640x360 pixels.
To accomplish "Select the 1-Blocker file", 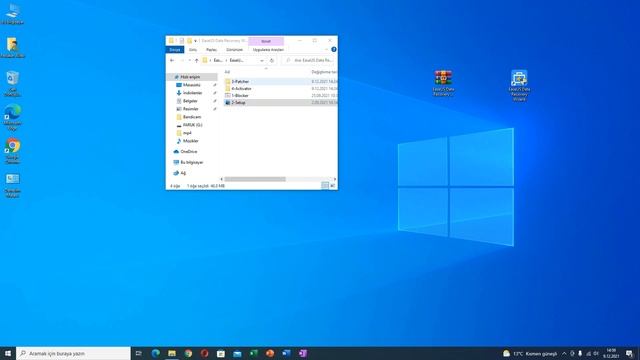I will pos(240,96).
